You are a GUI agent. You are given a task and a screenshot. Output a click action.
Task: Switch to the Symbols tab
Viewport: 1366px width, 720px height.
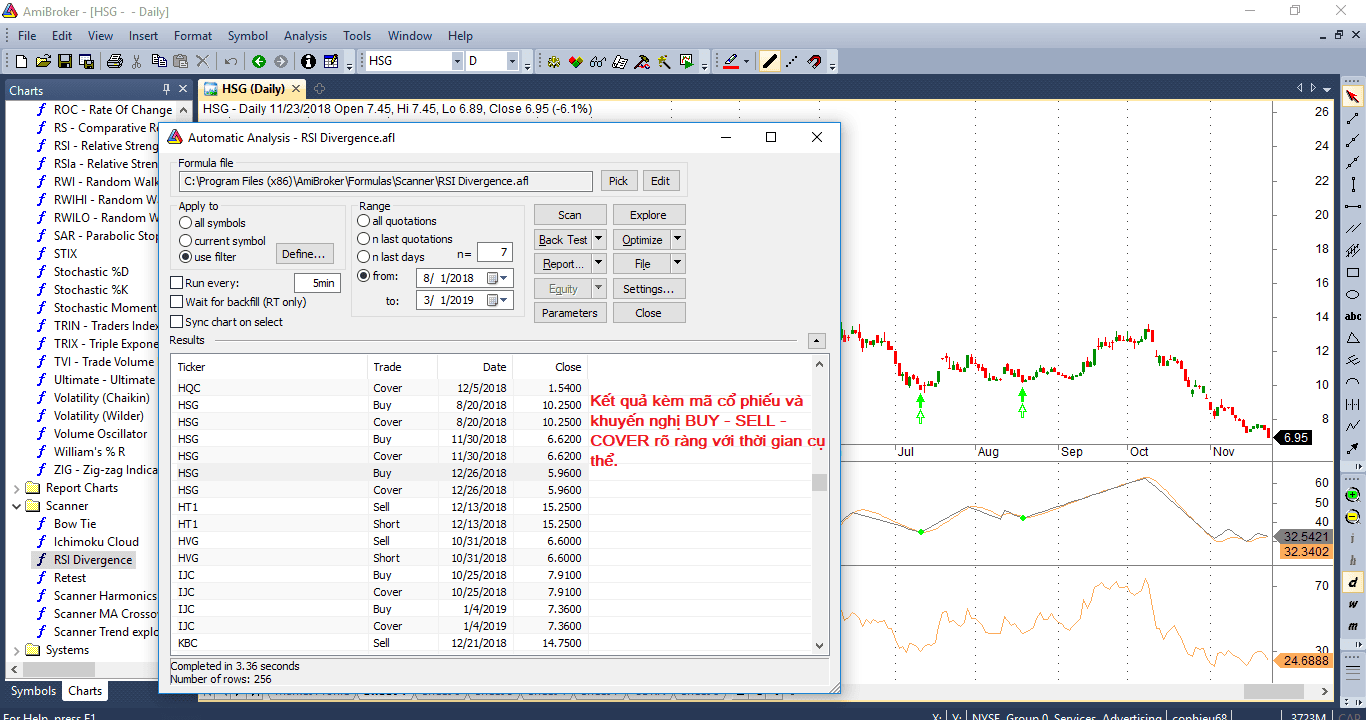pyautogui.click(x=33, y=691)
